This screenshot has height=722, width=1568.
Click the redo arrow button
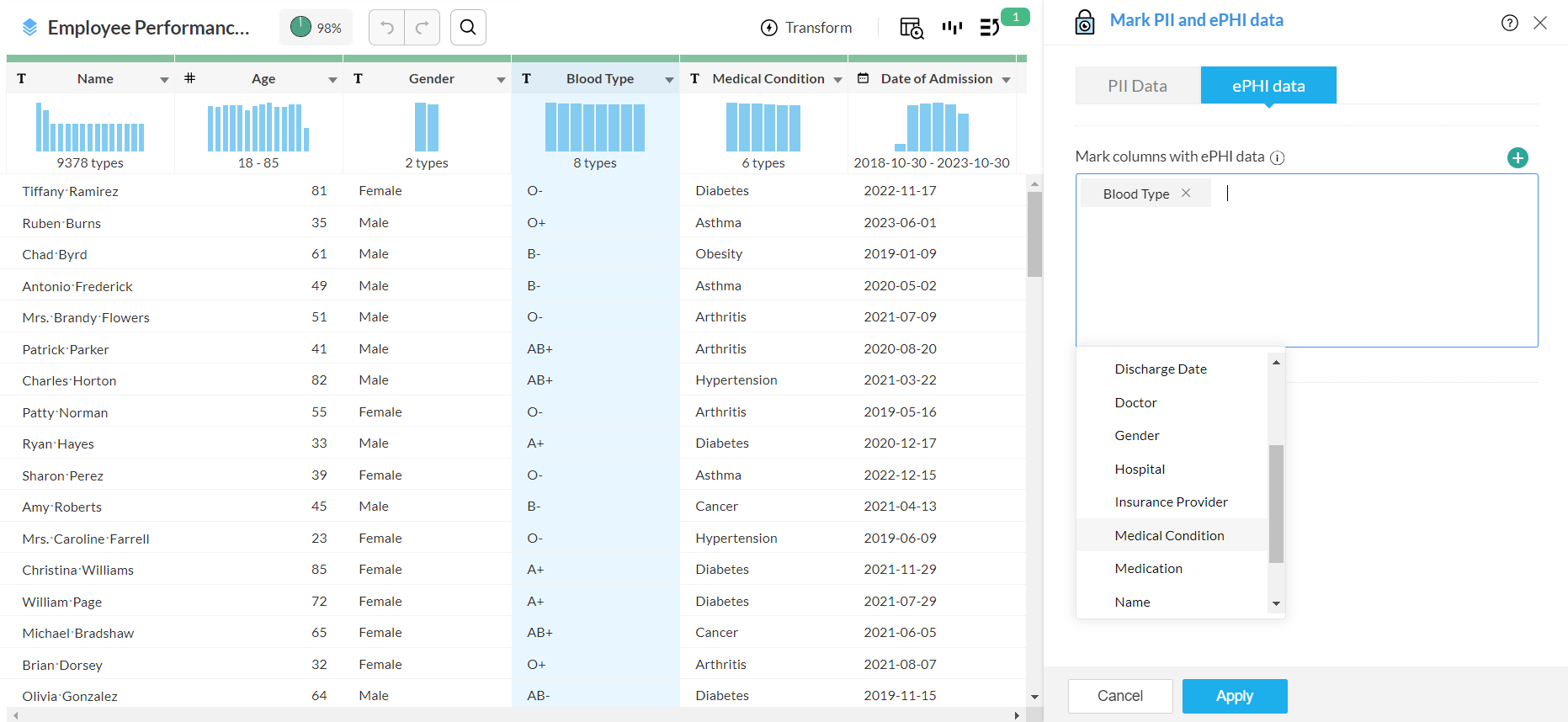point(423,28)
